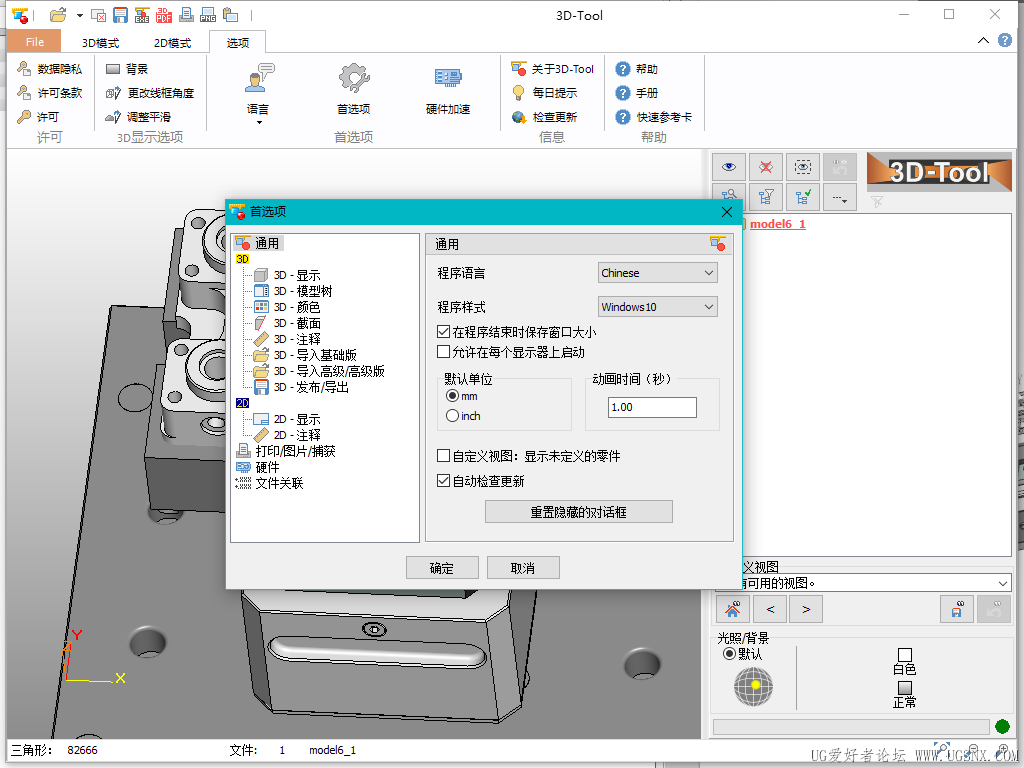The image size is (1024, 768).
Task: Select 打印/图片/捕获 in preferences tree
Action: (286, 451)
